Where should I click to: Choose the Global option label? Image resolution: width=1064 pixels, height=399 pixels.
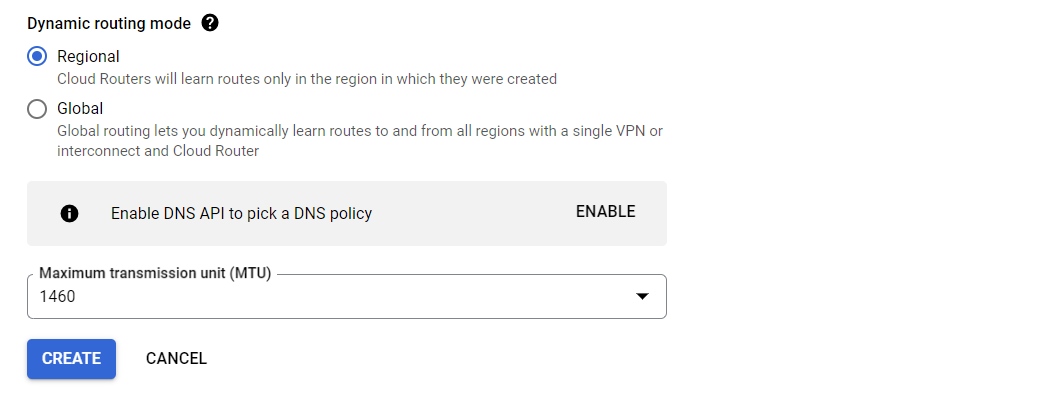pyautogui.click(x=80, y=109)
